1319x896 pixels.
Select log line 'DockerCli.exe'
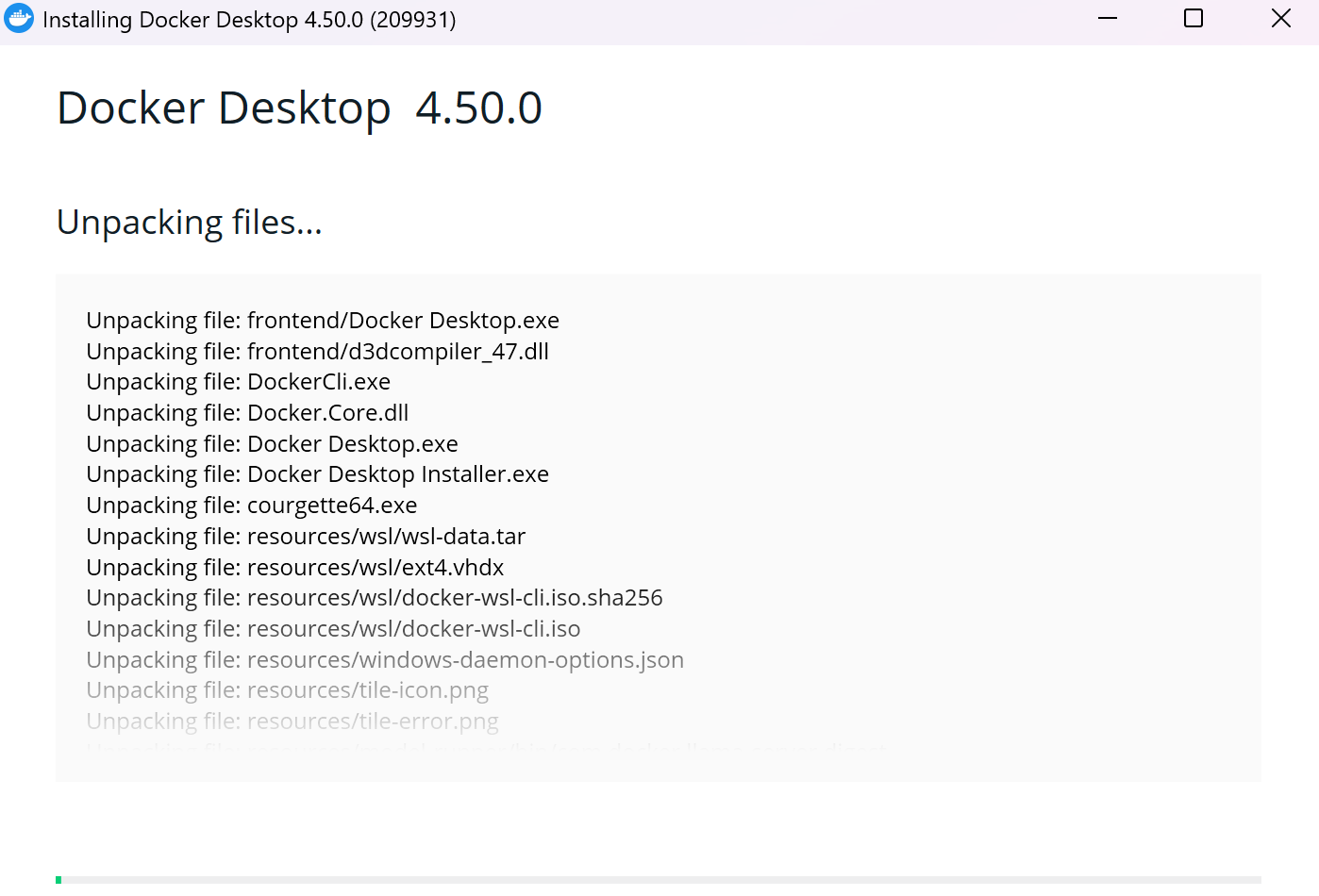238,382
